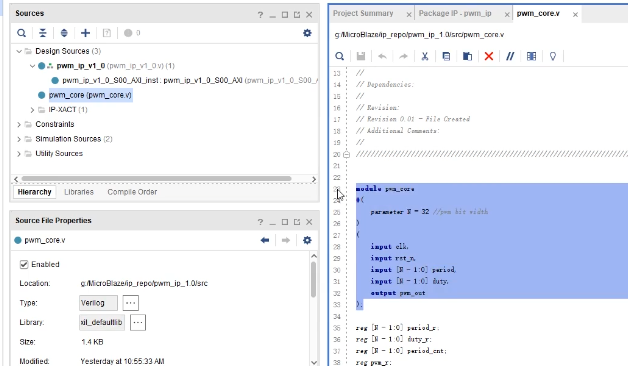628x366 pixels.
Task: Float the Sources panel
Action: pos(297,15)
